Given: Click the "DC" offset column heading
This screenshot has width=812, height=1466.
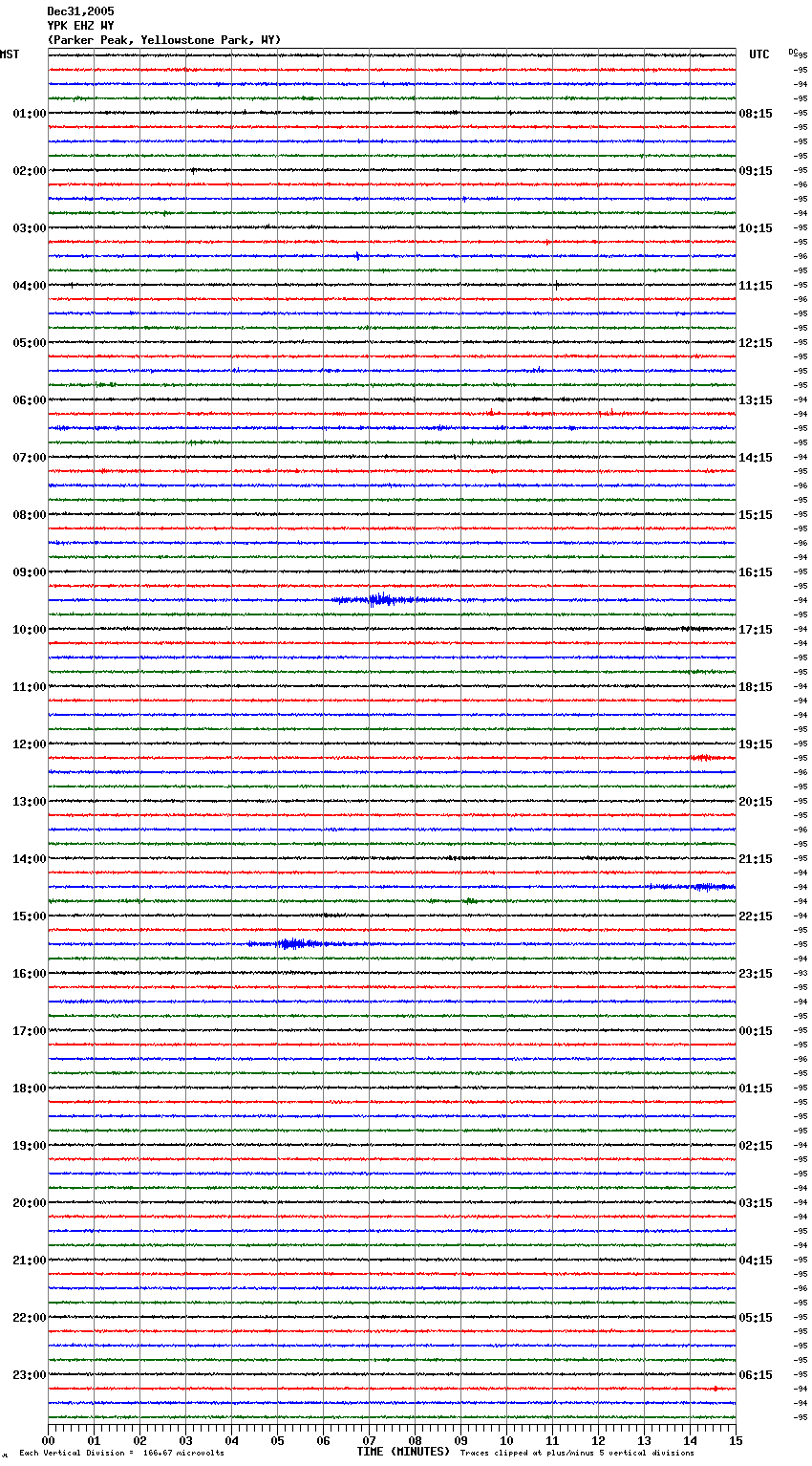Looking at the screenshot, I should (793, 52).
